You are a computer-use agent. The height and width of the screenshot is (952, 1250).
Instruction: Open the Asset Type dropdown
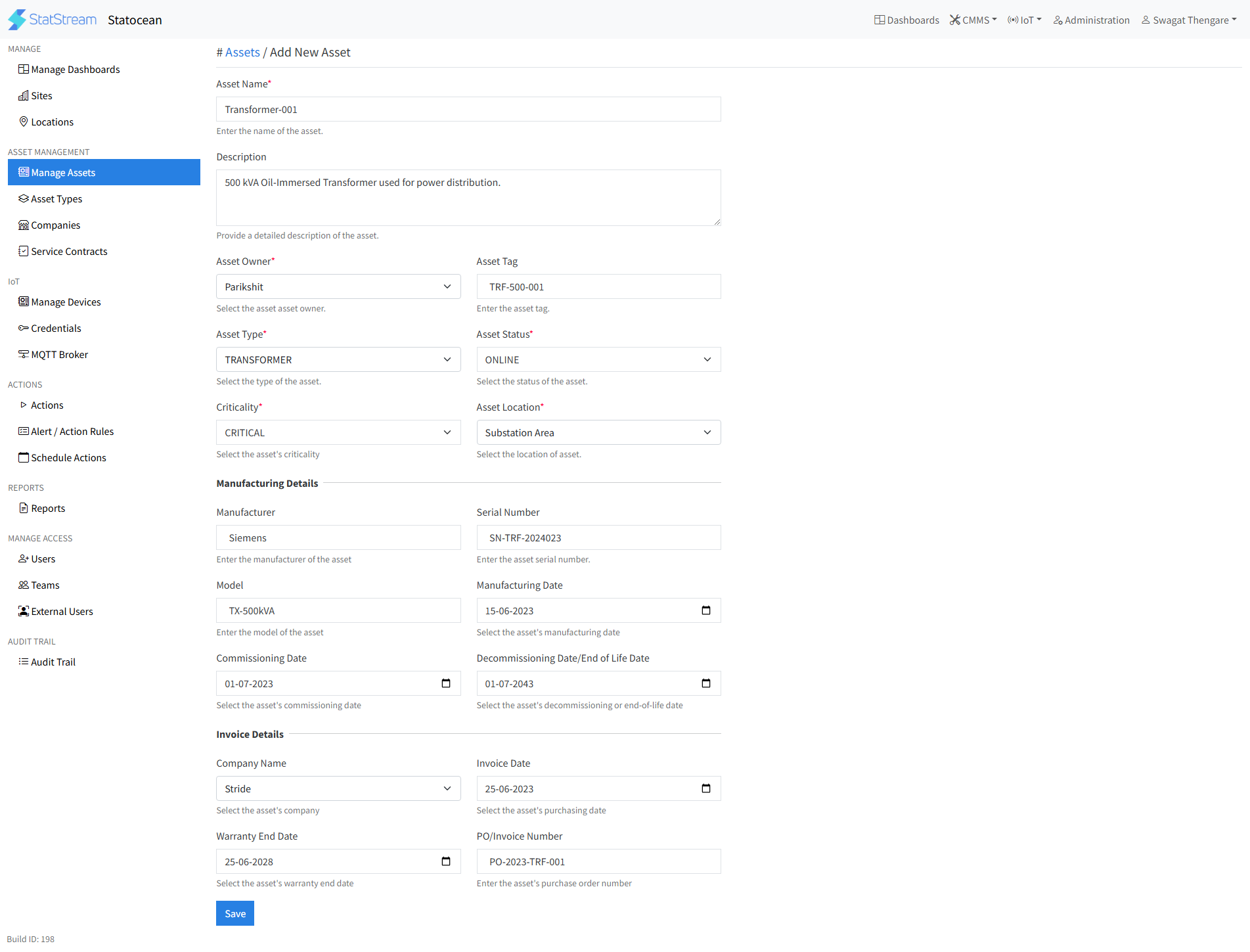(x=338, y=359)
